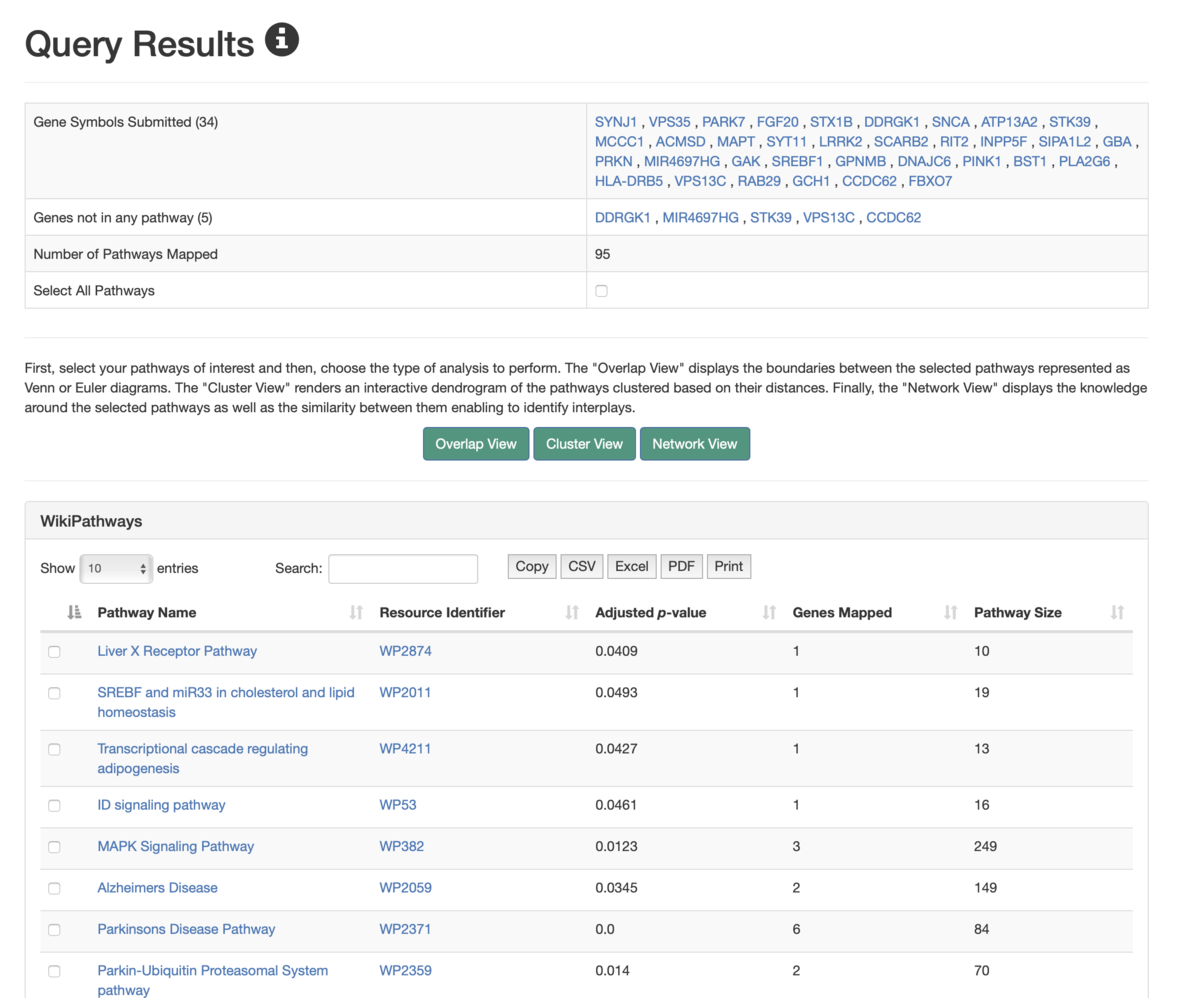Sort table by Pathway Name arrows
This screenshot has height=998, width=1200.
(356, 612)
